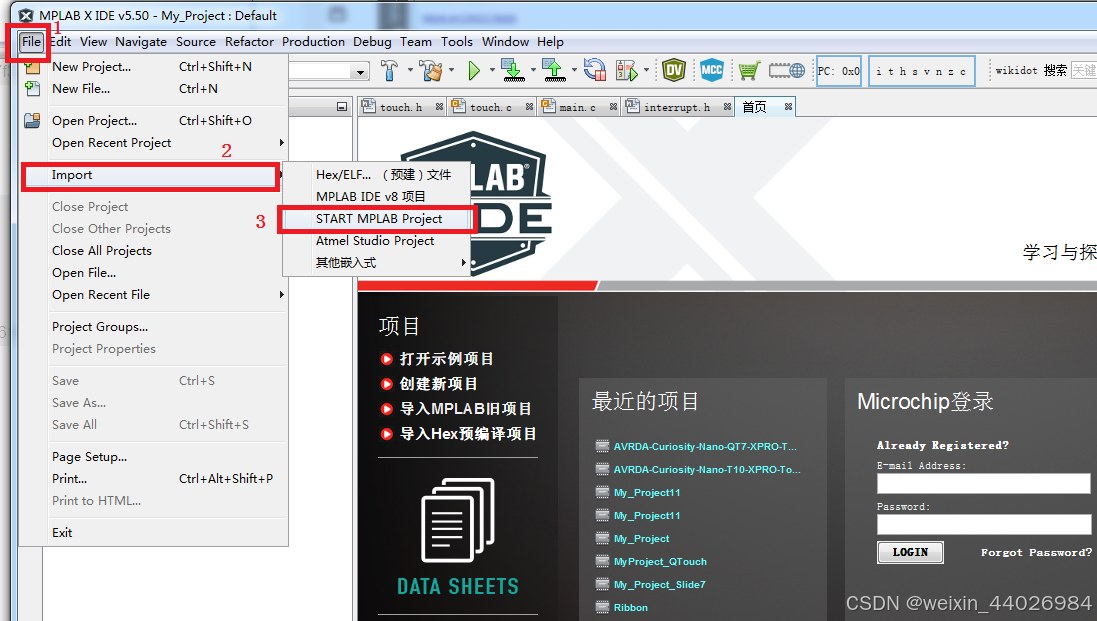Switch to the main.c tab
Image resolution: width=1097 pixels, height=621 pixels.
point(577,107)
